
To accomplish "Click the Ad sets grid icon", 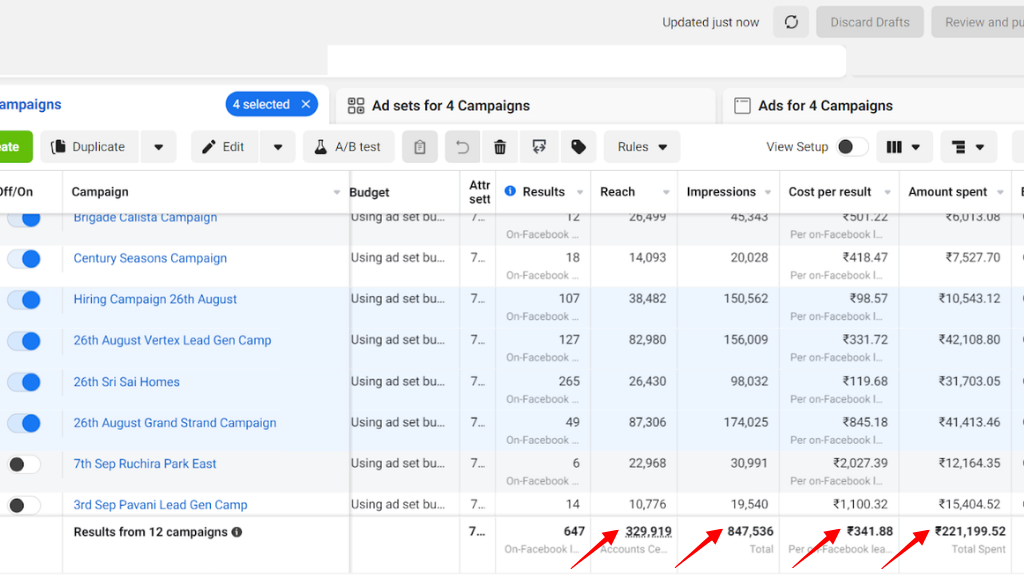I will click(x=356, y=106).
